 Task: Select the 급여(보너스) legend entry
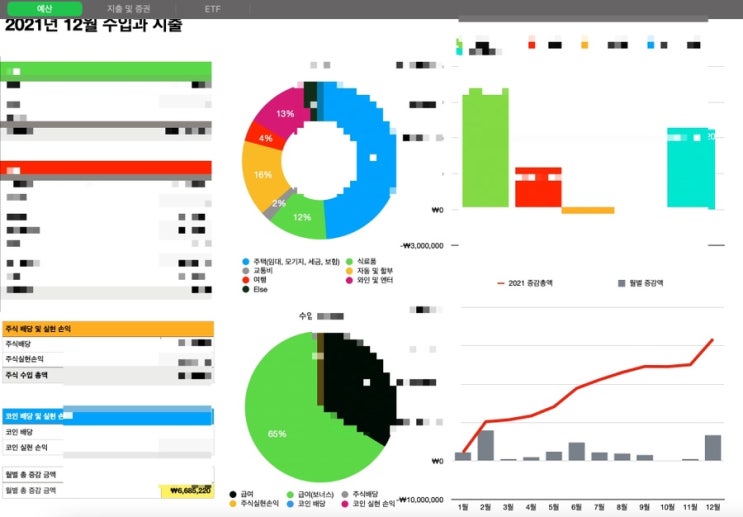click(310, 495)
